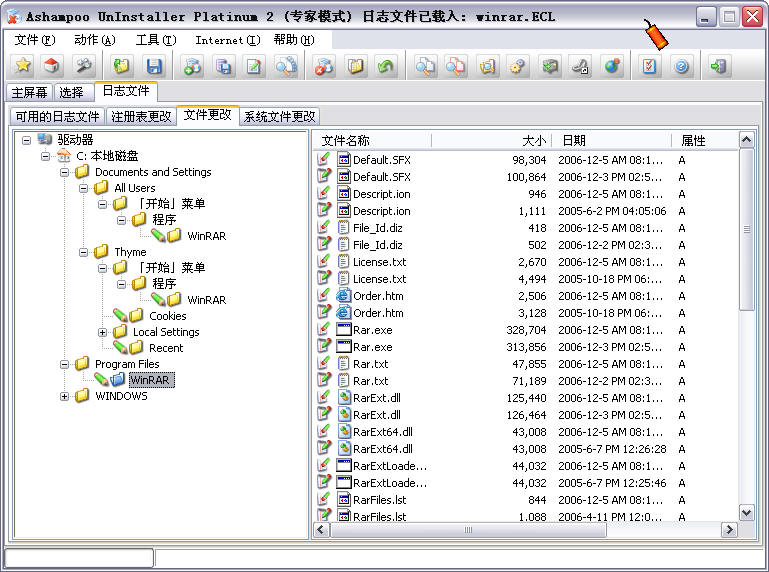The height and width of the screenshot is (572, 769).
Task: Expand the Local Settings tree node
Action: pos(102,332)
